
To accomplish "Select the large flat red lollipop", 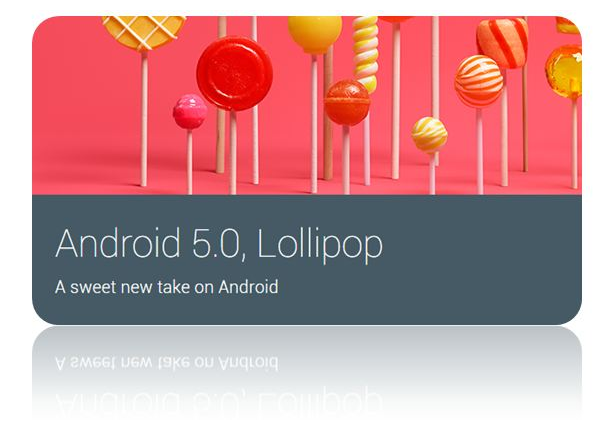I will [234, 74].
